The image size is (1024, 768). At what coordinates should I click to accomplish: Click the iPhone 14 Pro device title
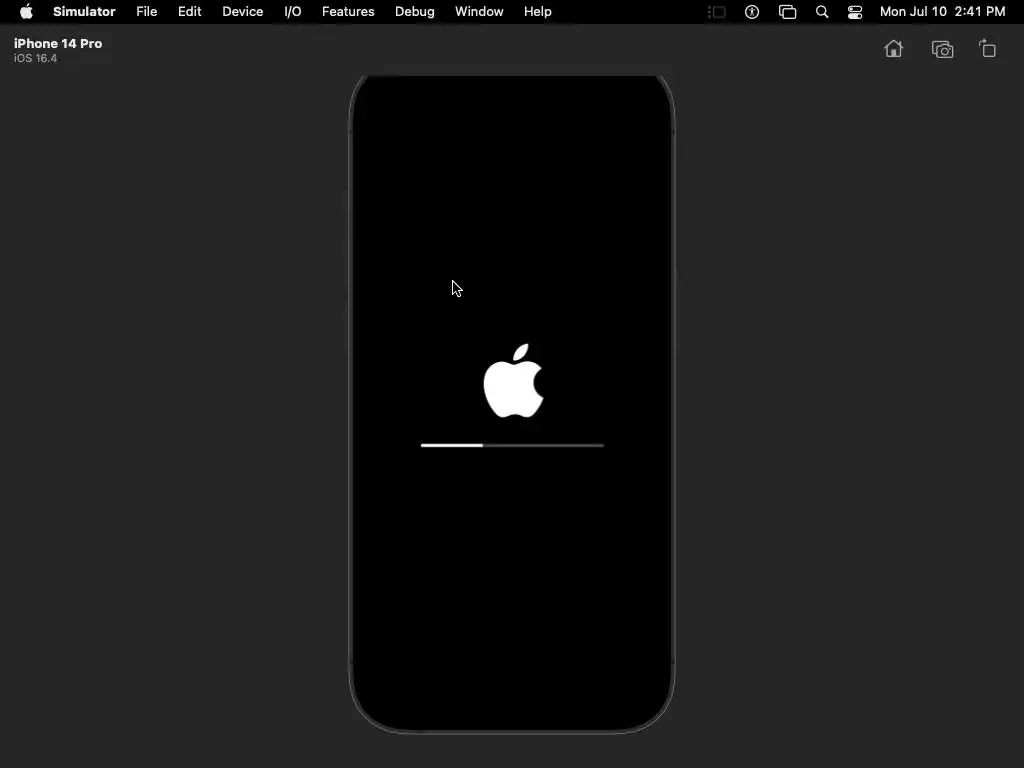coord(58,43)
